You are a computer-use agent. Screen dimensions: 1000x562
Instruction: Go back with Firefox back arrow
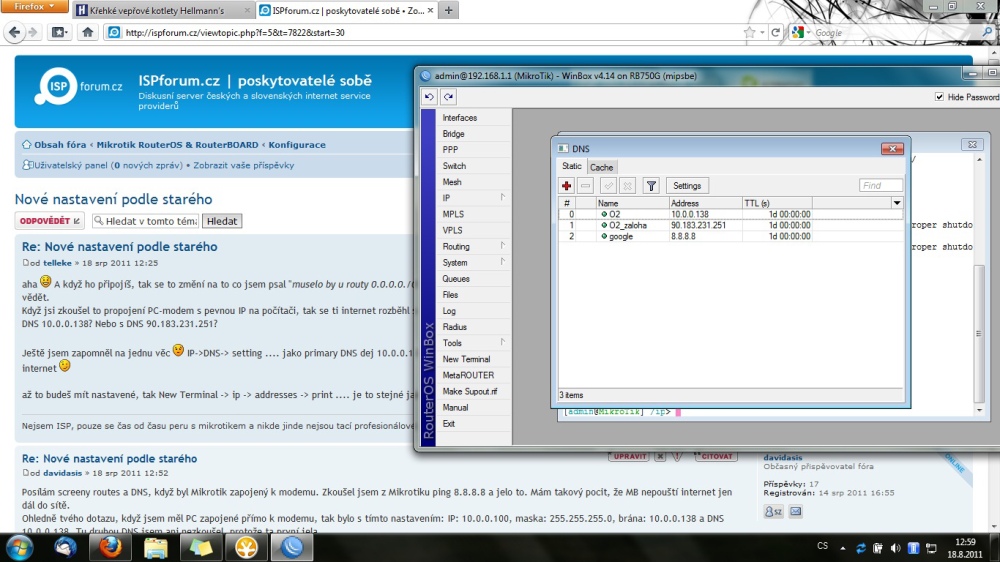tap(14, 32)
